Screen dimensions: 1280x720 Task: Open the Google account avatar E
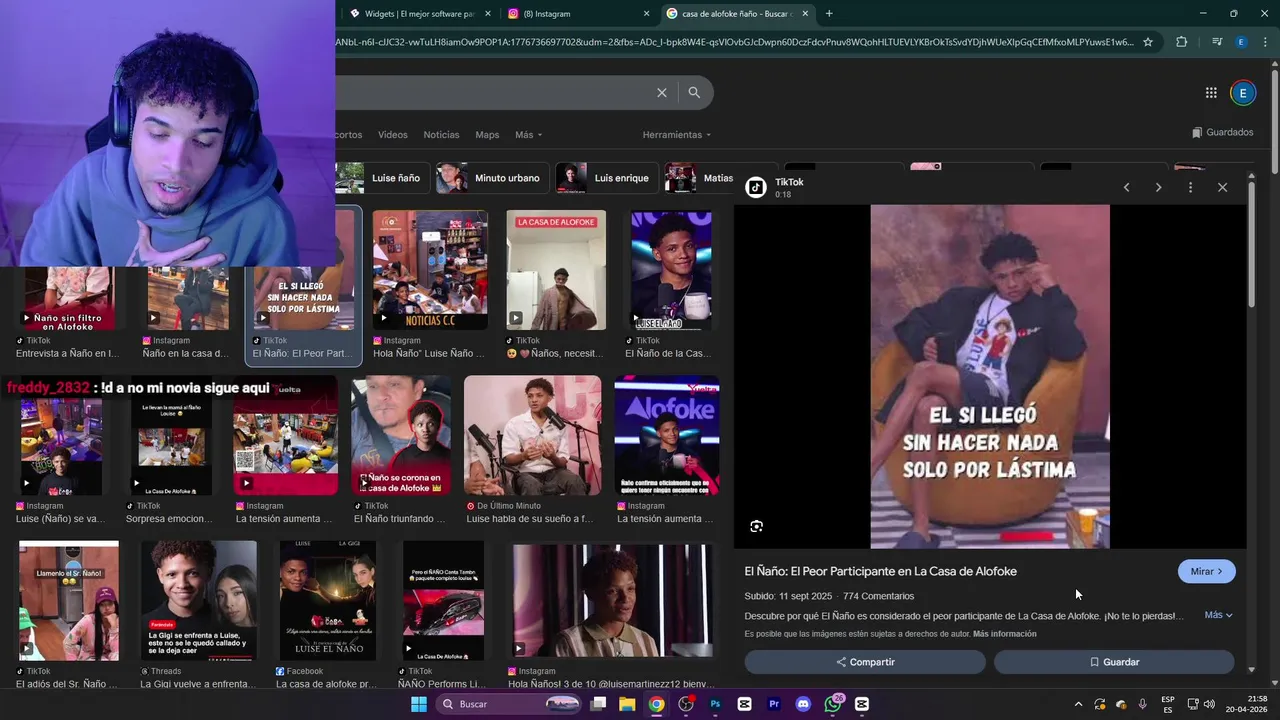pyautogui.click(x=1243, y=93)
